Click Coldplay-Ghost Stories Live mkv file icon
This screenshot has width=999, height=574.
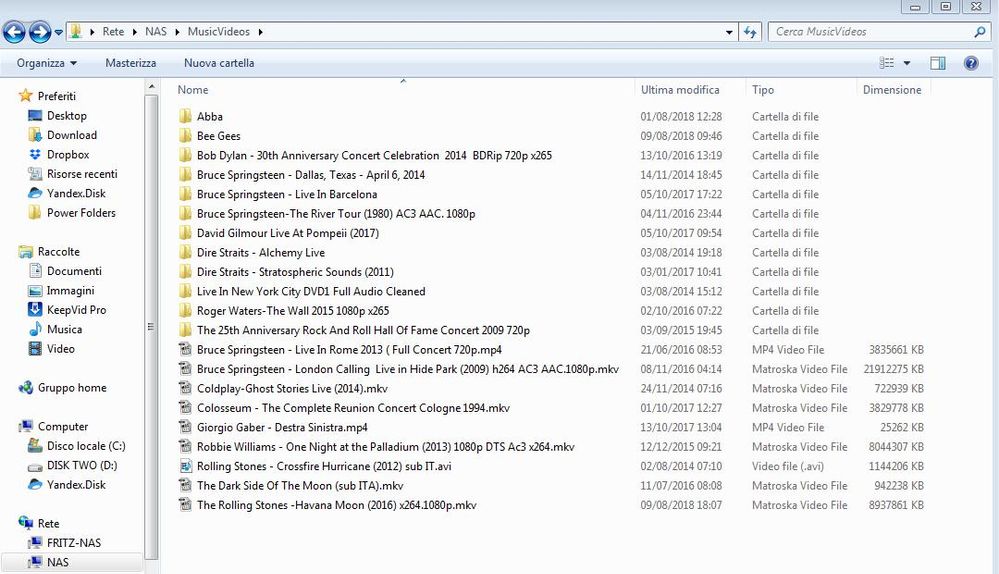pos(185,388)
